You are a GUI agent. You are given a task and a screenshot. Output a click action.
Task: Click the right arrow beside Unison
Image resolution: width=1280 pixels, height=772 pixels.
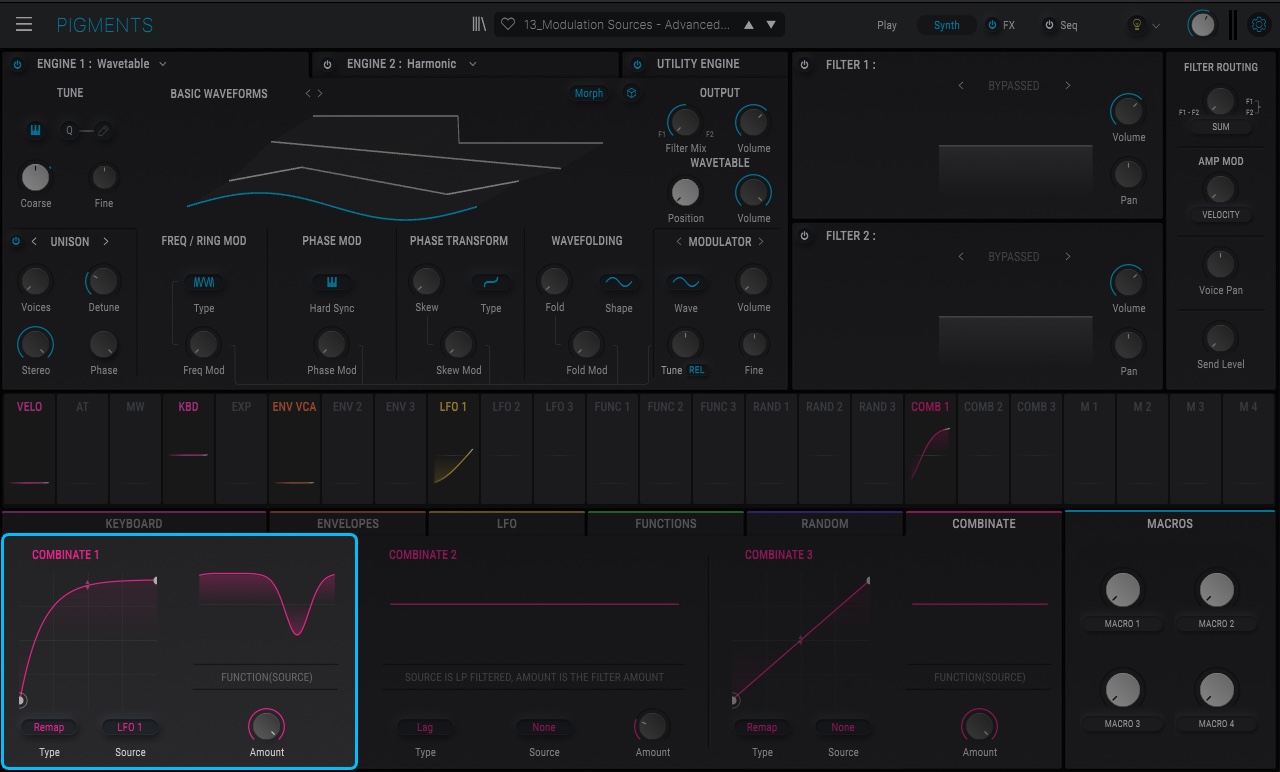click(106, 241)
